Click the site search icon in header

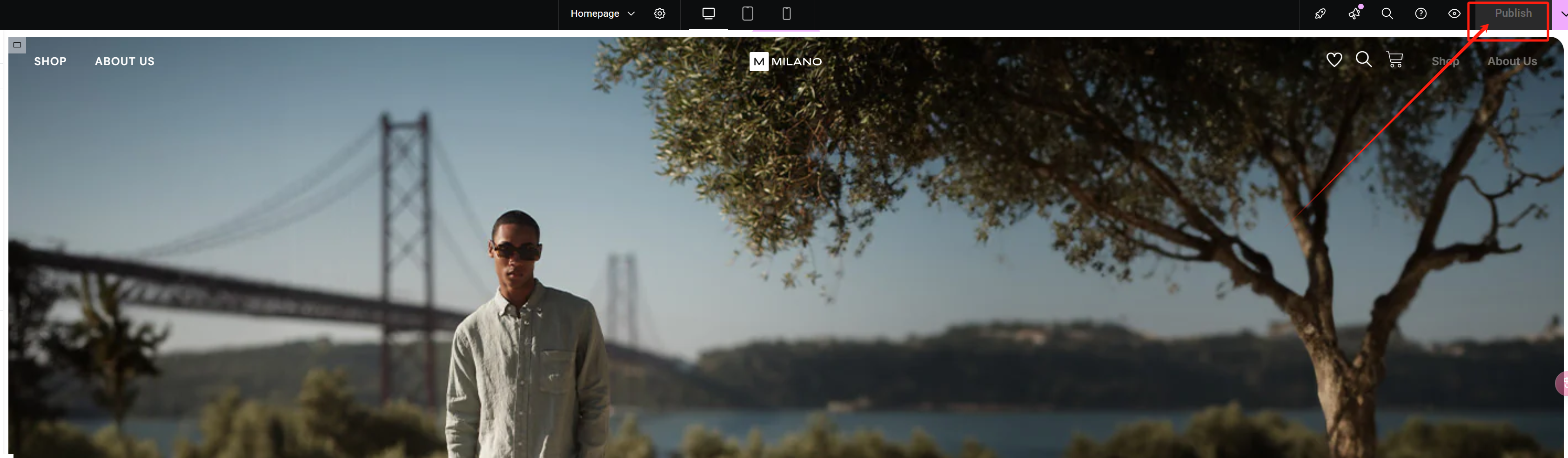1363,59
